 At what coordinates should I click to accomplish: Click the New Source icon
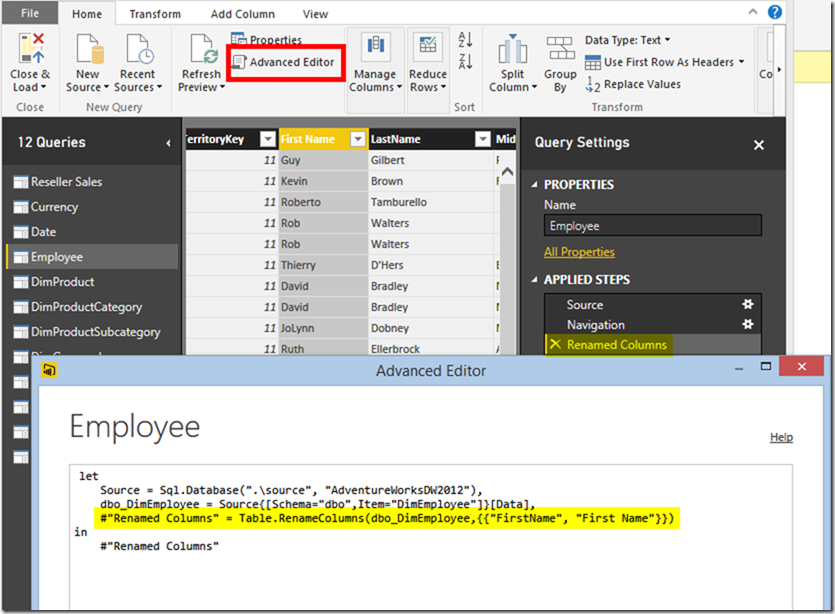coord(89,48)
